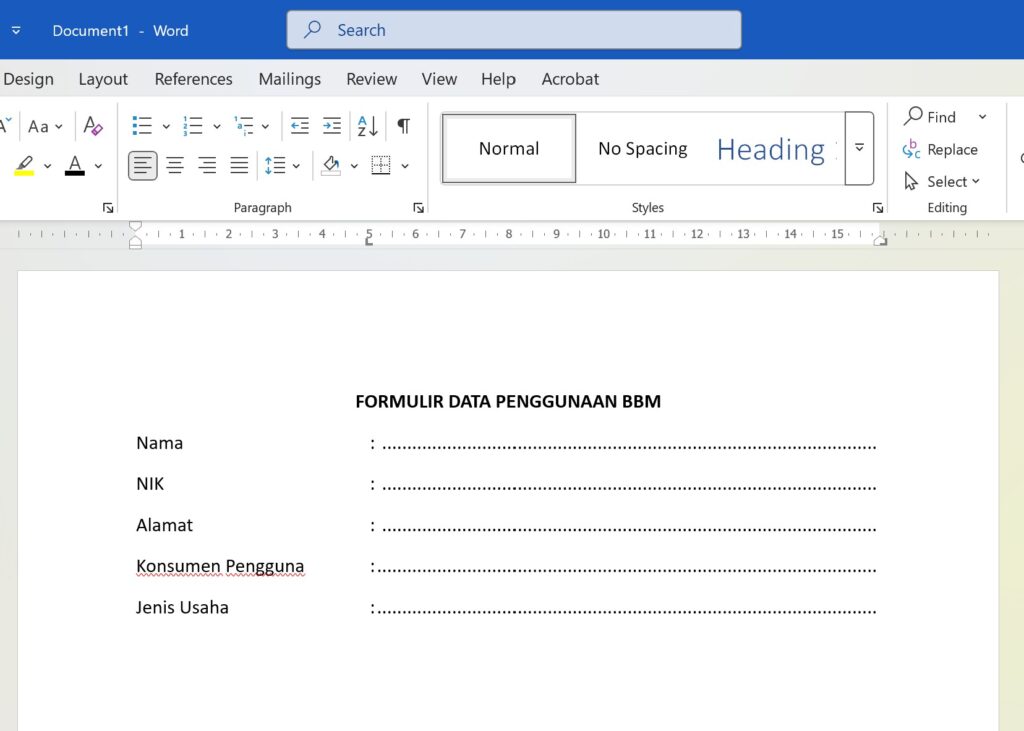
Task: Apply numbered list formatting
Action: (x=192, y=125)
